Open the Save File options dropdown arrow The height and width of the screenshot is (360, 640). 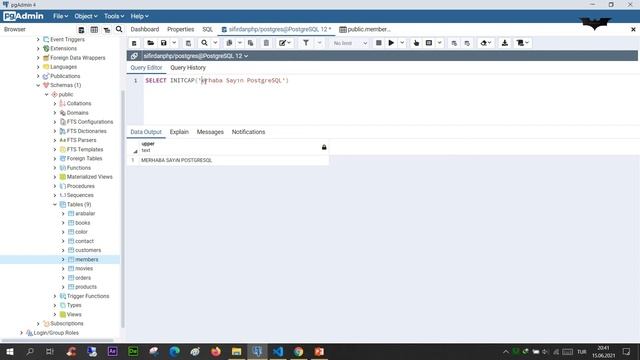pyautogui.click(x=174, y=43)
